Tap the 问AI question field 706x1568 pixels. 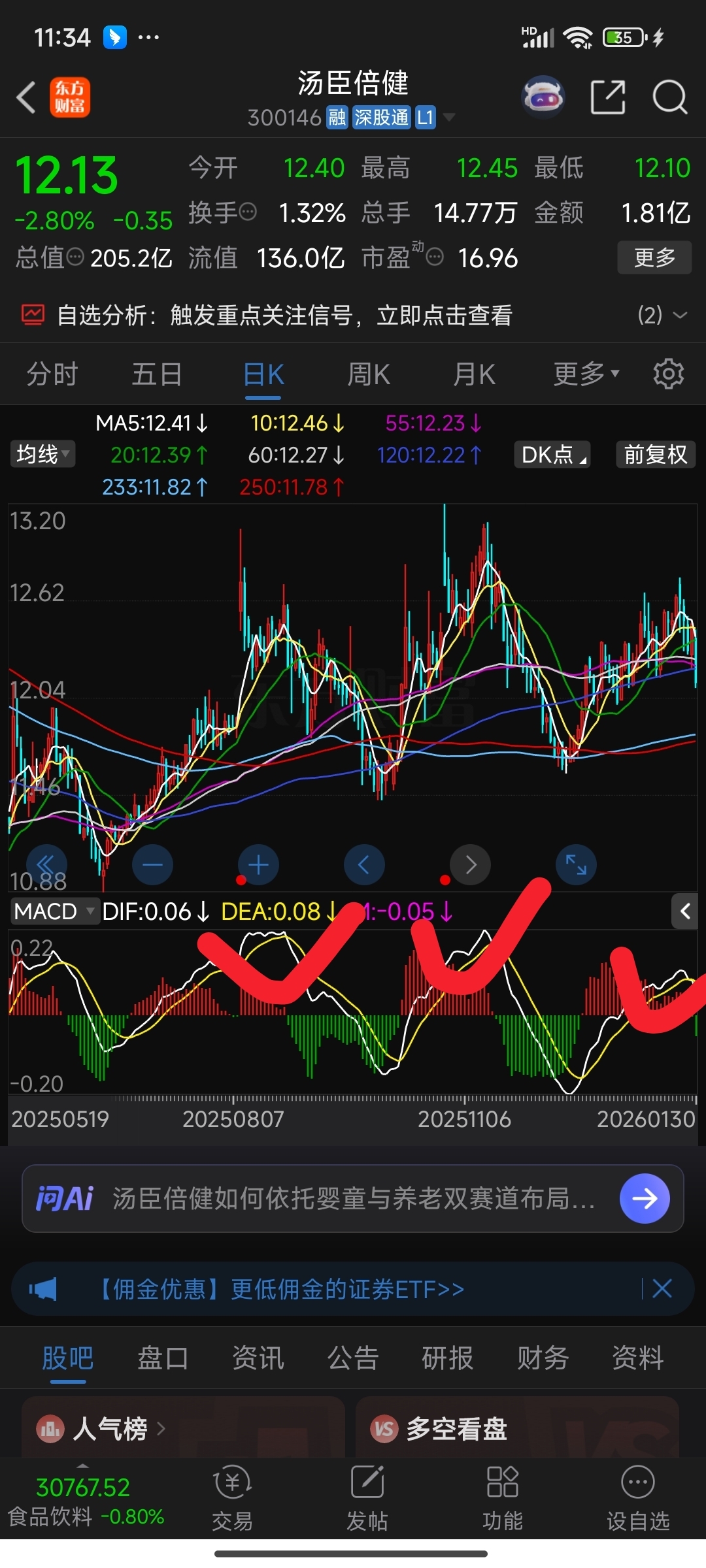(x=353, y=1198)
